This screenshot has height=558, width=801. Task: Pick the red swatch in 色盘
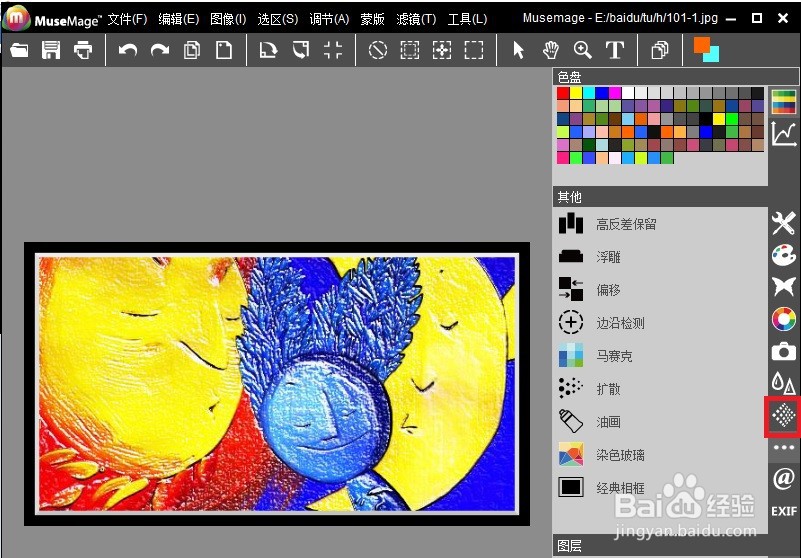coord(563,93)
